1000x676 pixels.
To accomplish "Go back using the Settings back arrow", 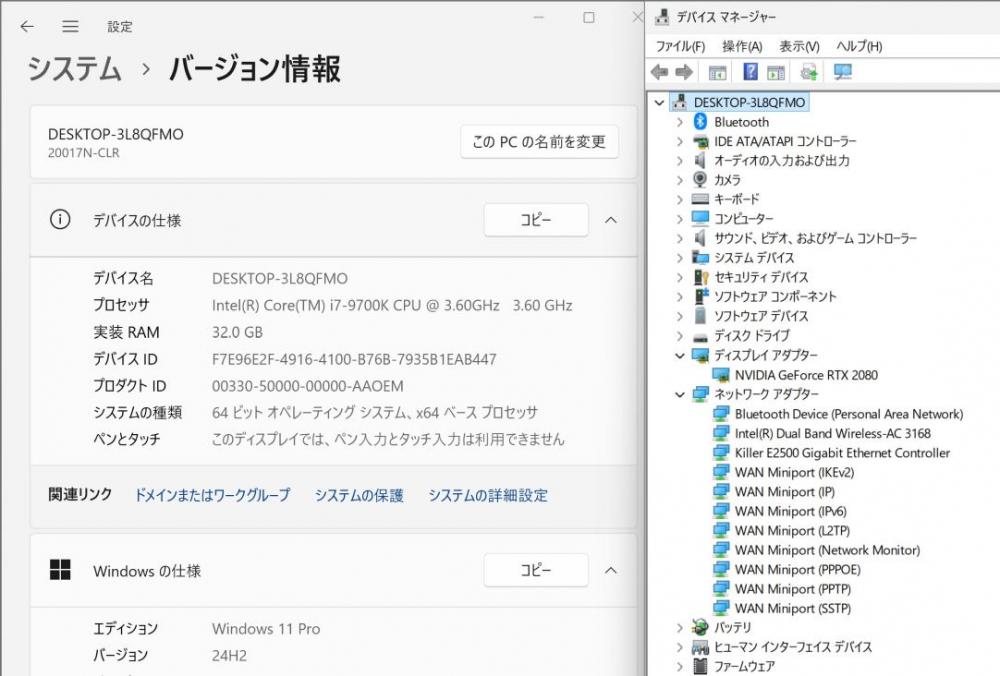I will [27, 26].
